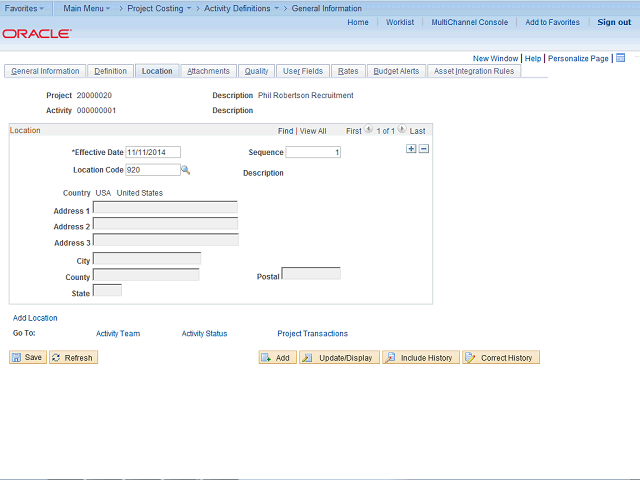Expand Project Costing breadcrumb dropdown
Screen dimensions: 640x480
coord(159,8)
